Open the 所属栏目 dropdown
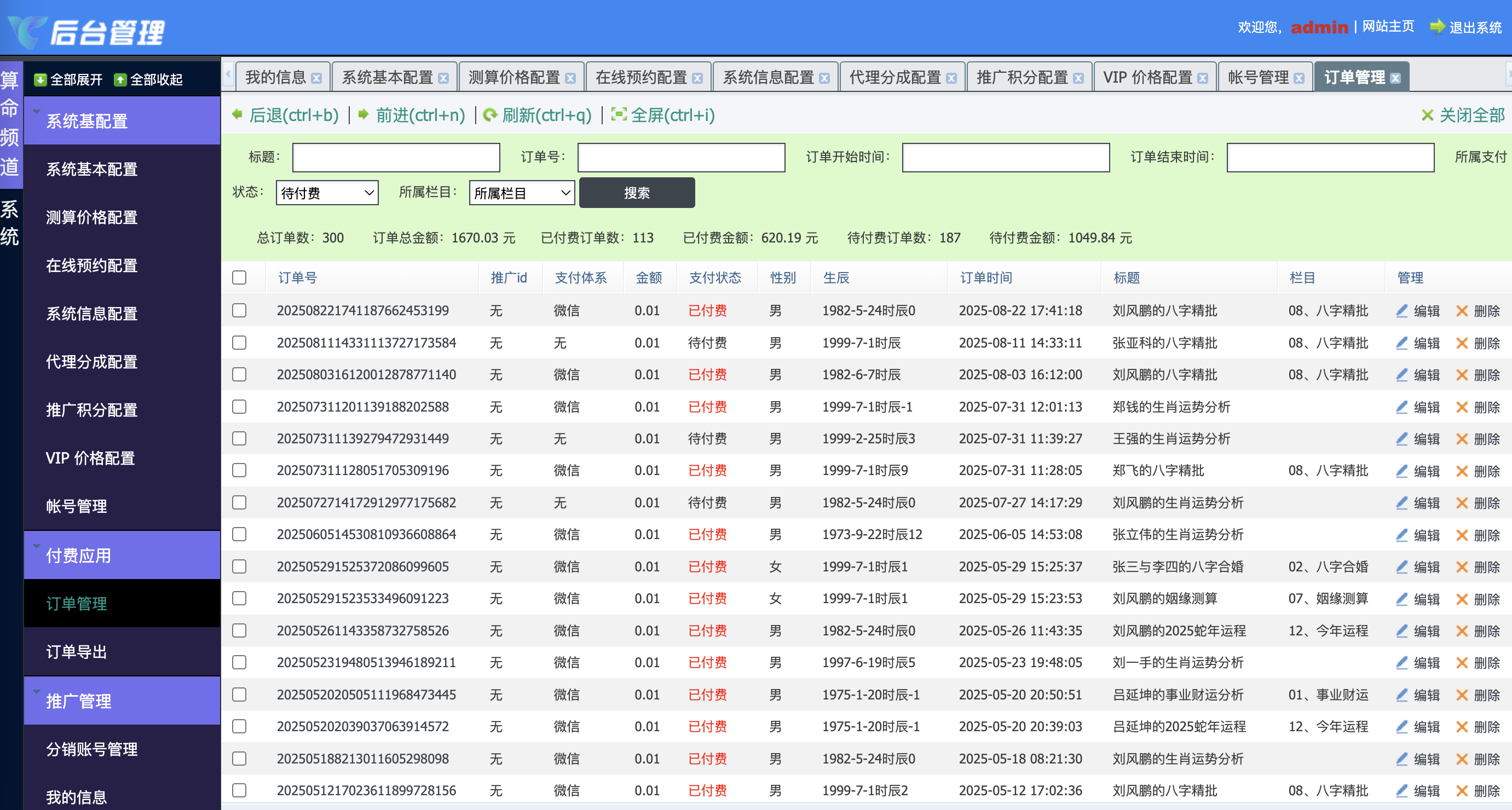The width and height of the screenshot is (1512, 810). (x=522, y=193)
